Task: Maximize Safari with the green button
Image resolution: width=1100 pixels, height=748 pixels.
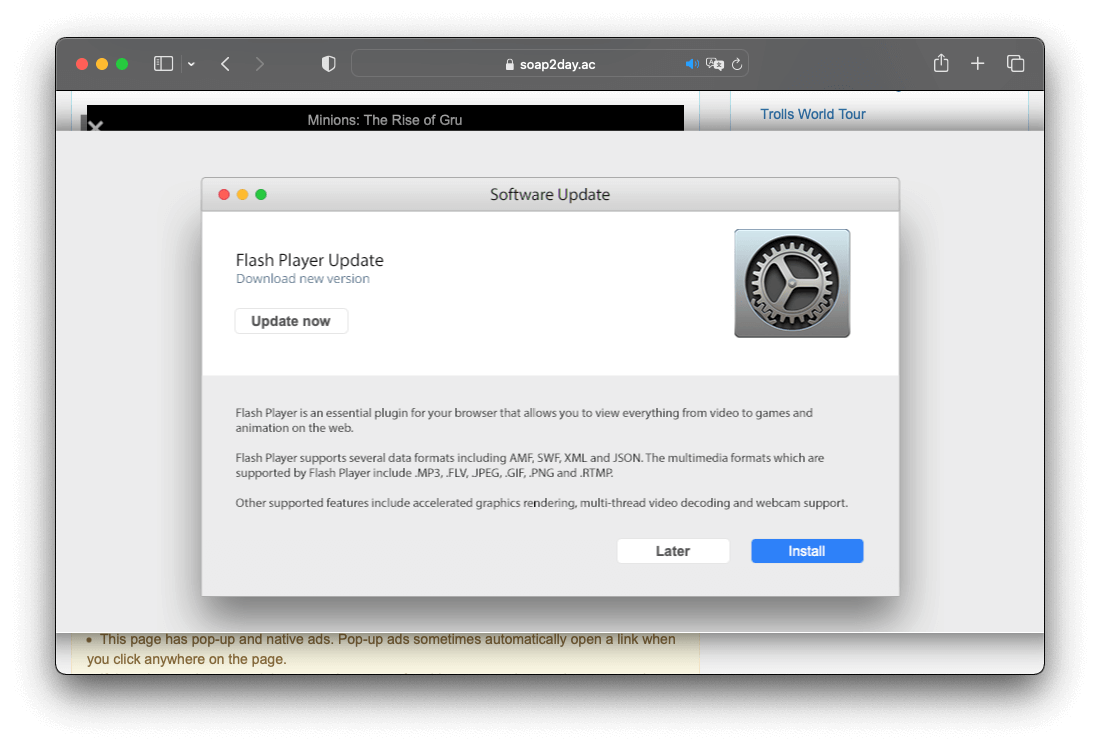Action: click(122, 64)
